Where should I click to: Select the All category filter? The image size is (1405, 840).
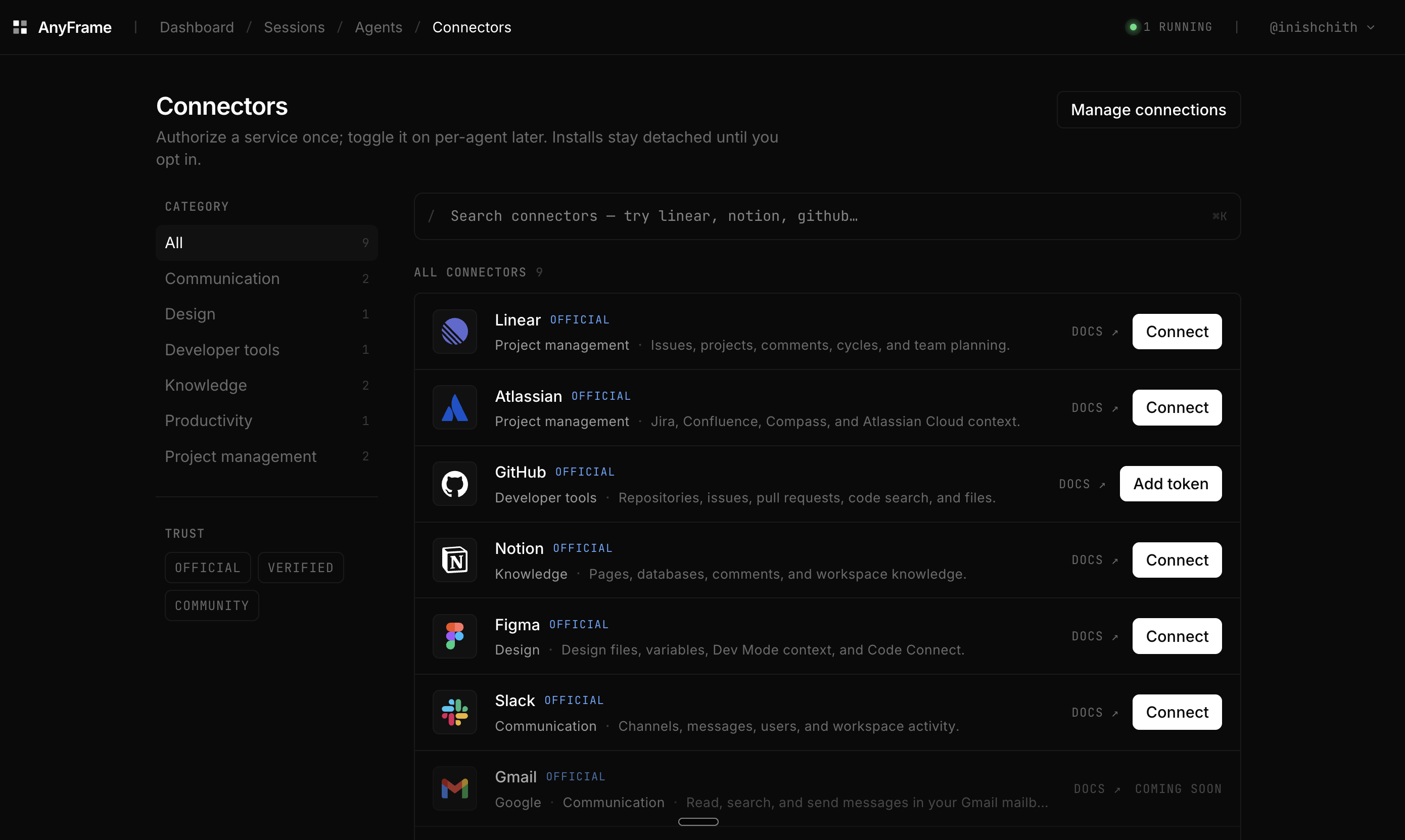(x=266, y=243)
